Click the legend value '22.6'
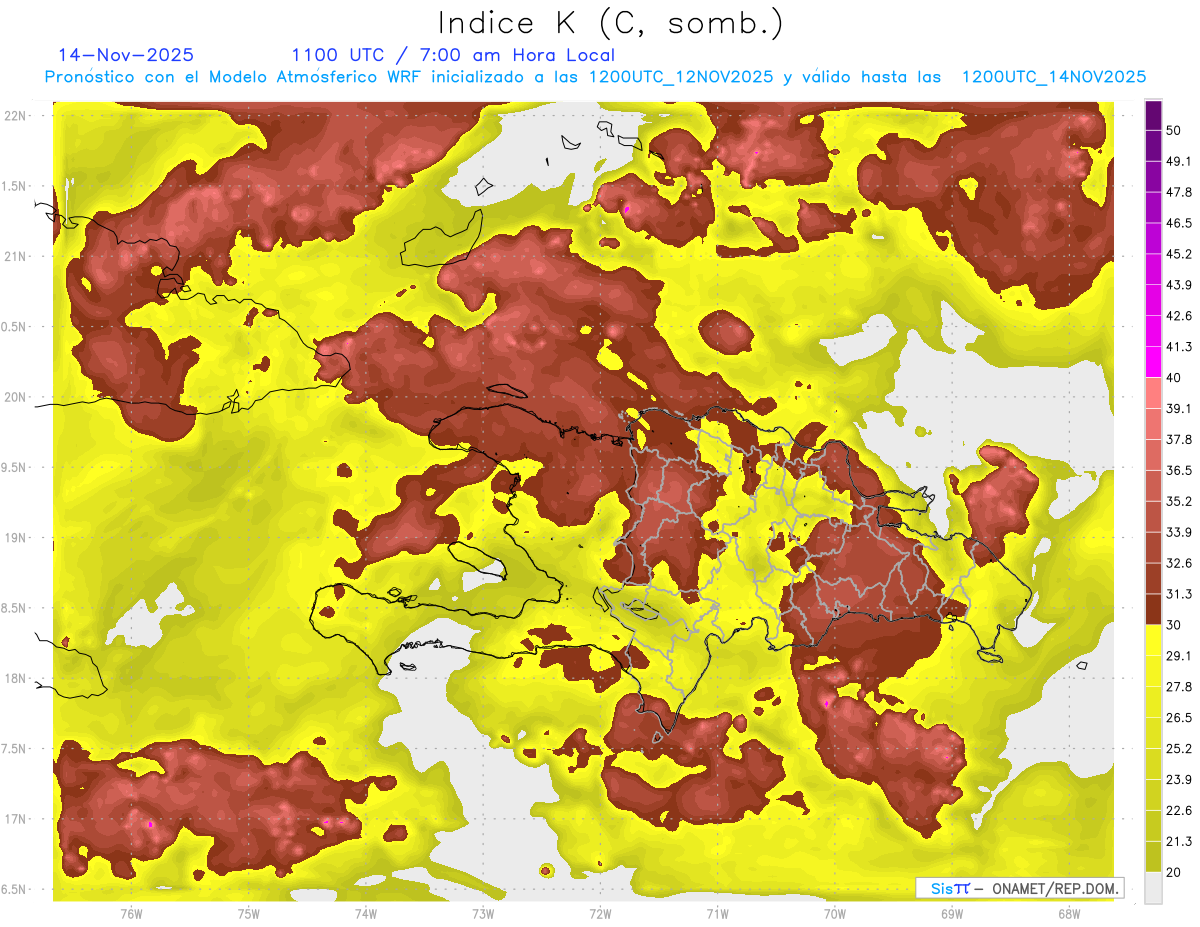The image size is (1200, 927). pyautogui.click(x=1178, y=811)
